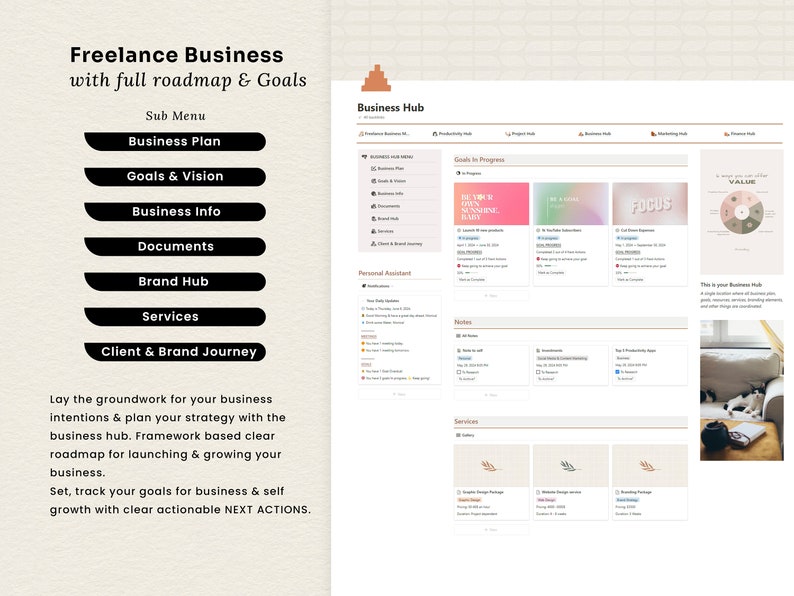This screenshot has height=596, width=794.
Task: Click the orange pyramid page icon
Action: [x=376, y=78]
